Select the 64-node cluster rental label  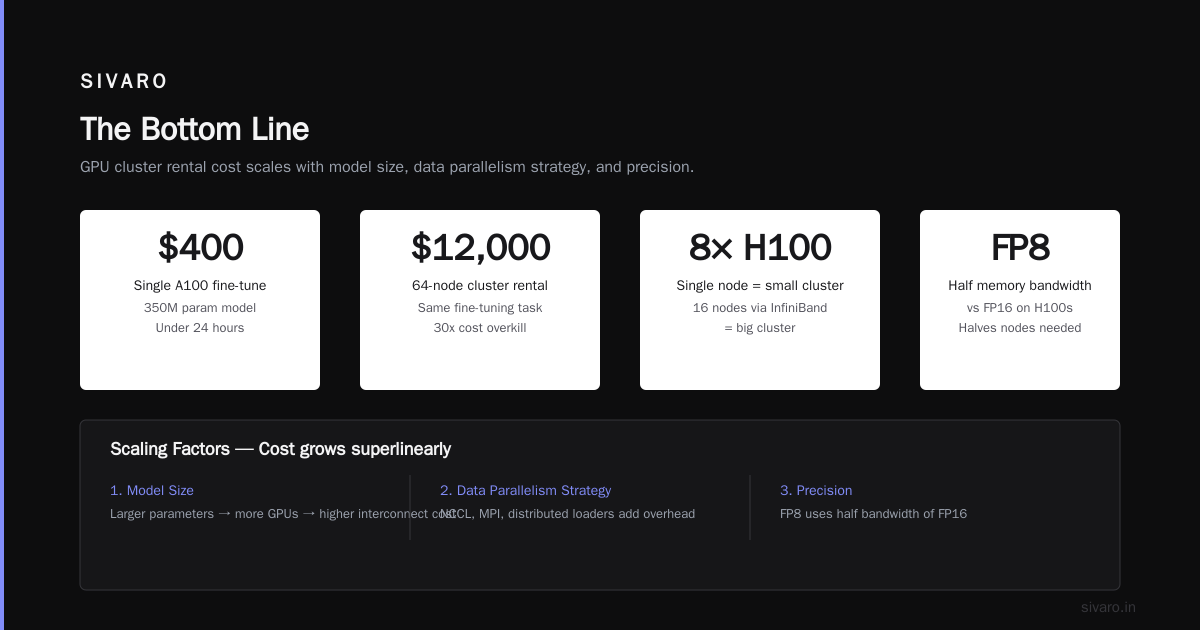[480, 286]
